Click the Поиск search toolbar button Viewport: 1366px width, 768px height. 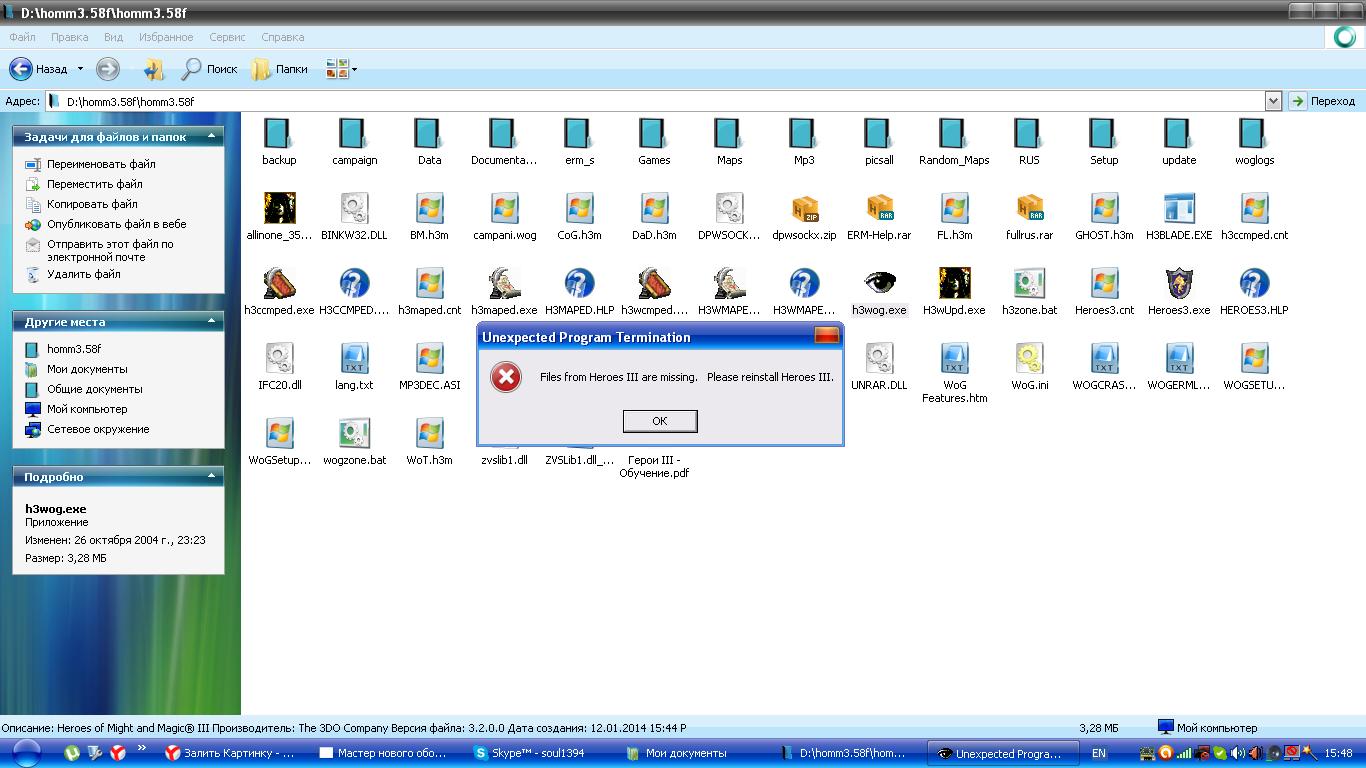(x=209, y=69)
